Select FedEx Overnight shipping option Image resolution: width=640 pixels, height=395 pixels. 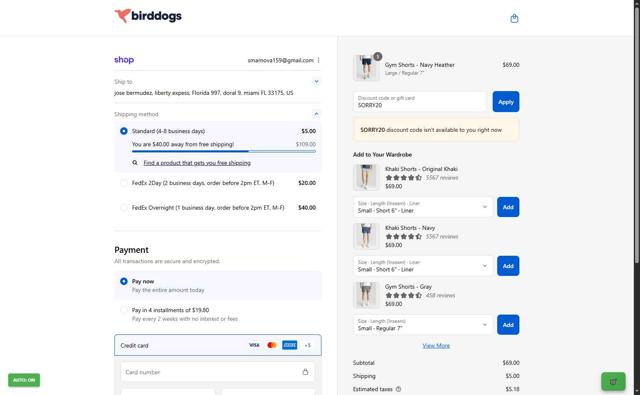[124, 207]
